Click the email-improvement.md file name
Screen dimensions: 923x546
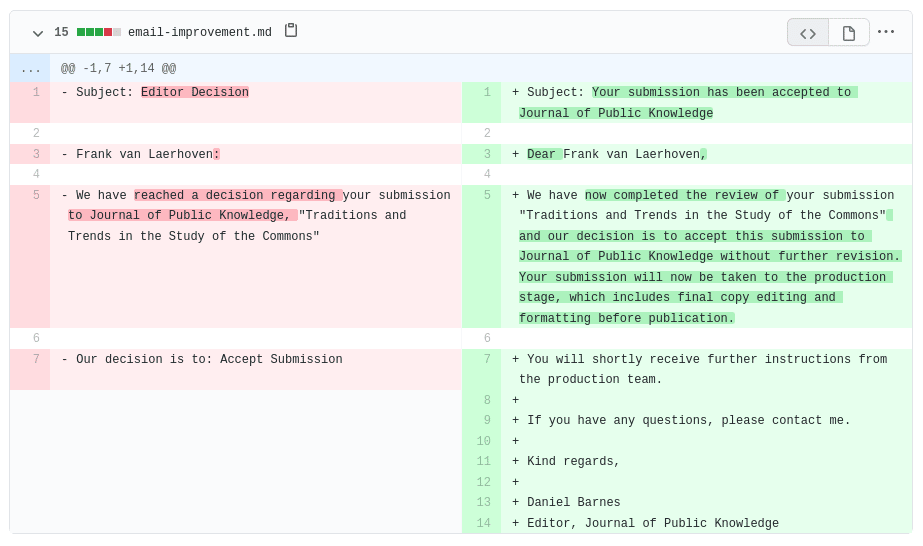coord(200,33)
